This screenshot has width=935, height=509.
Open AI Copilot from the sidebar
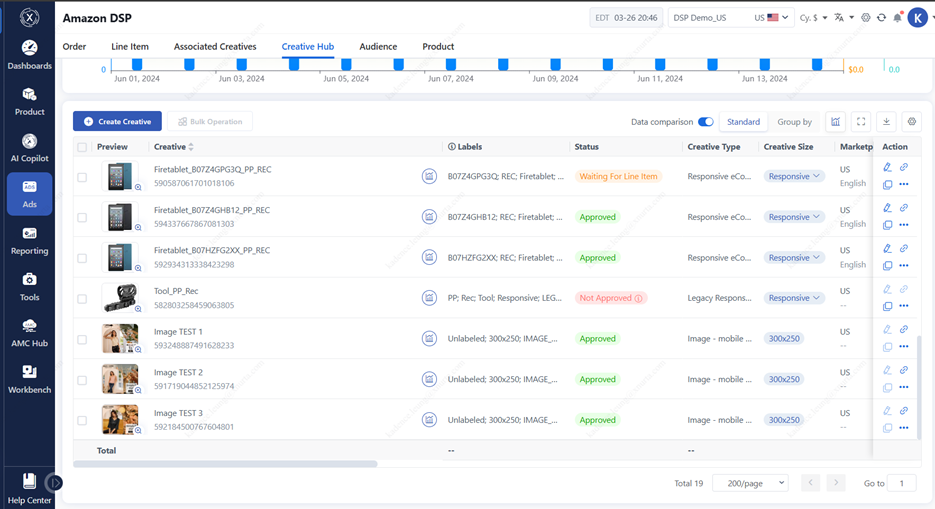29,147
